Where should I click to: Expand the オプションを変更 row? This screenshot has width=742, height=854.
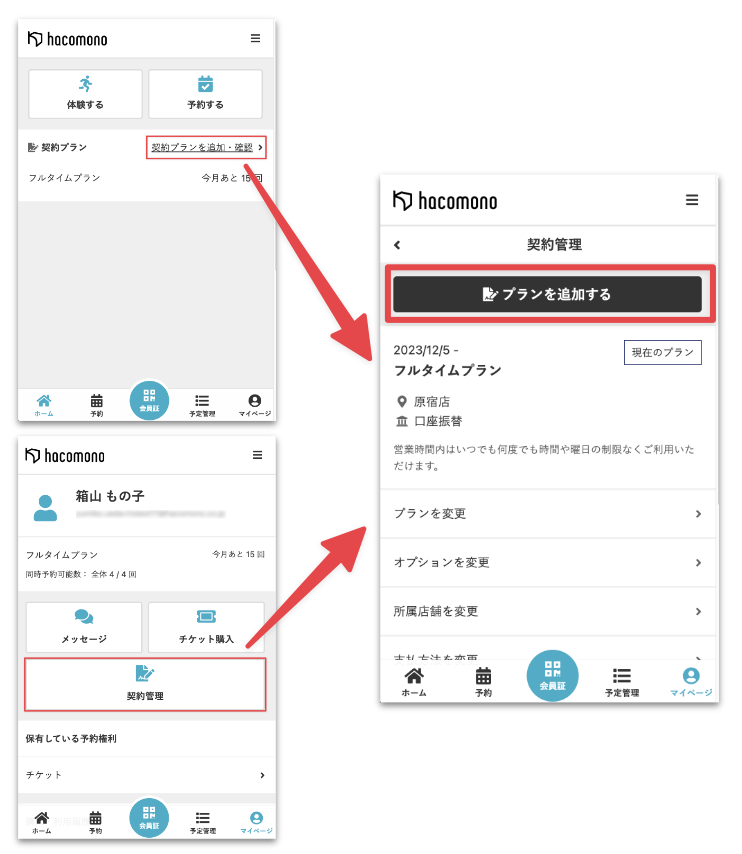click(x=548, y=562)
